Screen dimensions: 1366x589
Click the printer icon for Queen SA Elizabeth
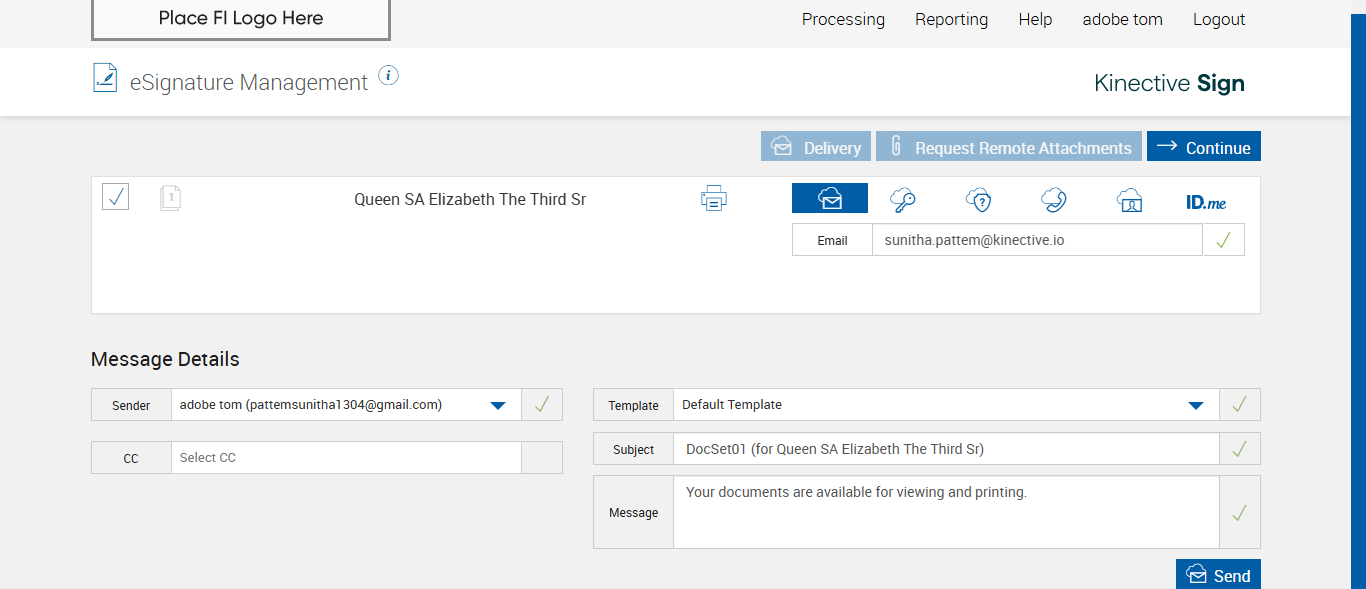tap(713, 199)
